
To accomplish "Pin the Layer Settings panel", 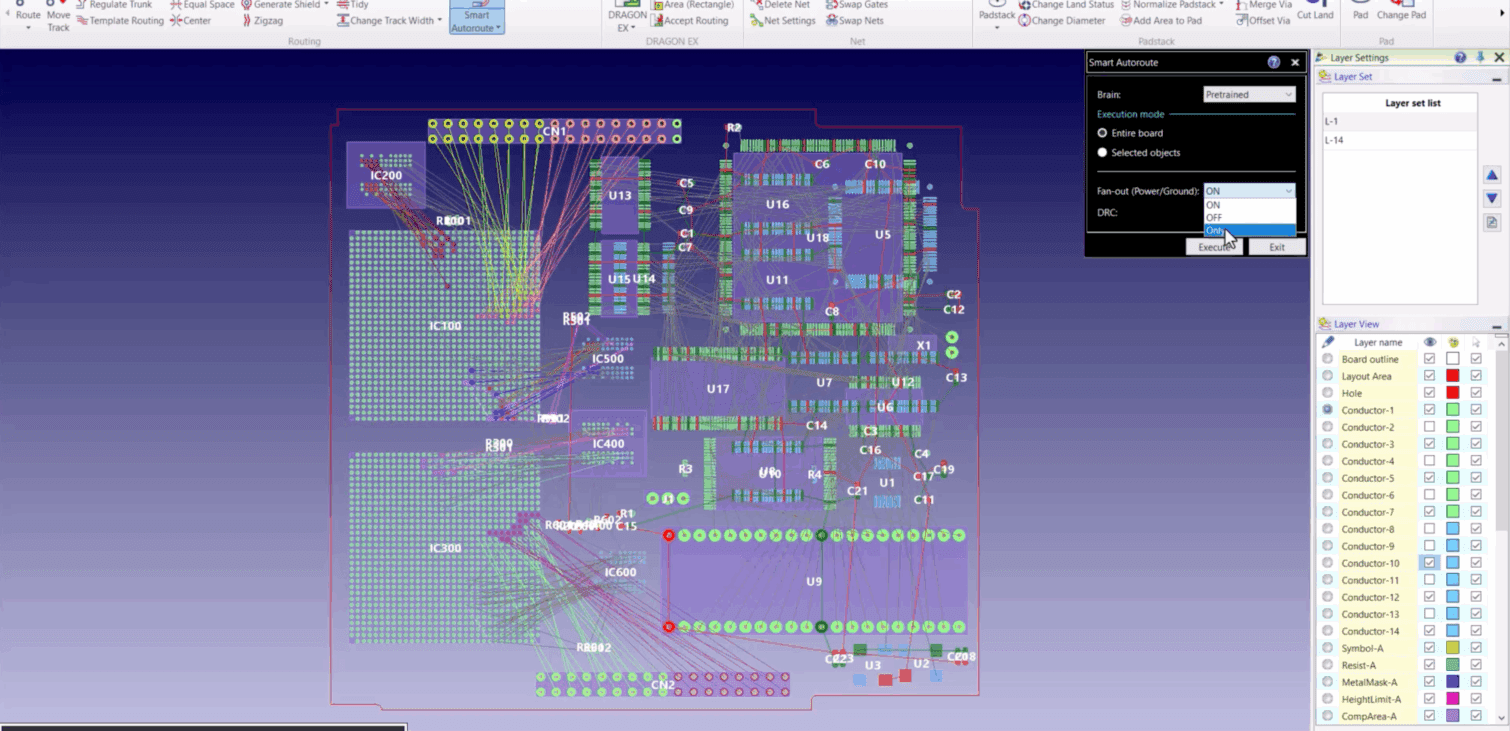I will coord(1480,58).
